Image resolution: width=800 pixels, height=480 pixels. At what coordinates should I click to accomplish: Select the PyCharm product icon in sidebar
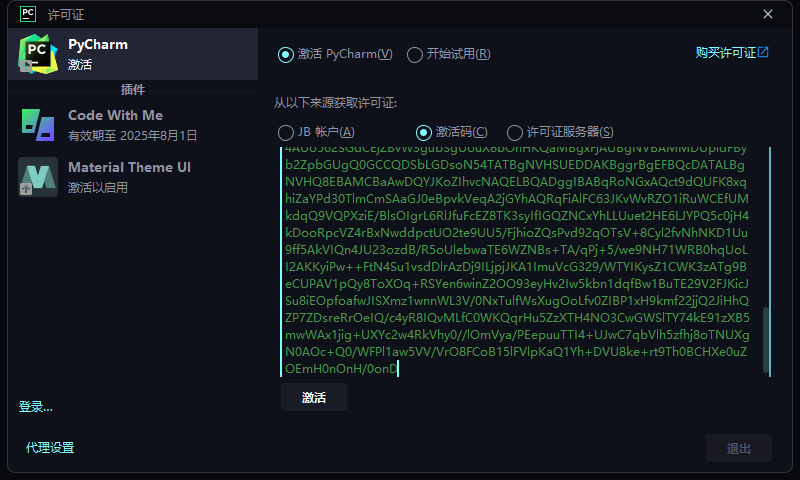[x=37, y=54]
